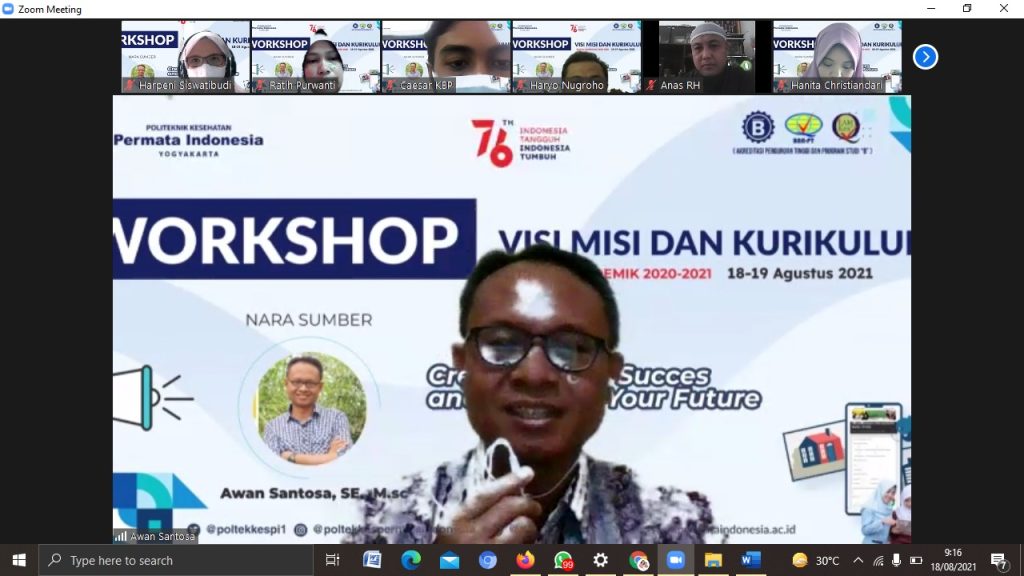Open the Wi-Fi network tray icon

point(878,560)
